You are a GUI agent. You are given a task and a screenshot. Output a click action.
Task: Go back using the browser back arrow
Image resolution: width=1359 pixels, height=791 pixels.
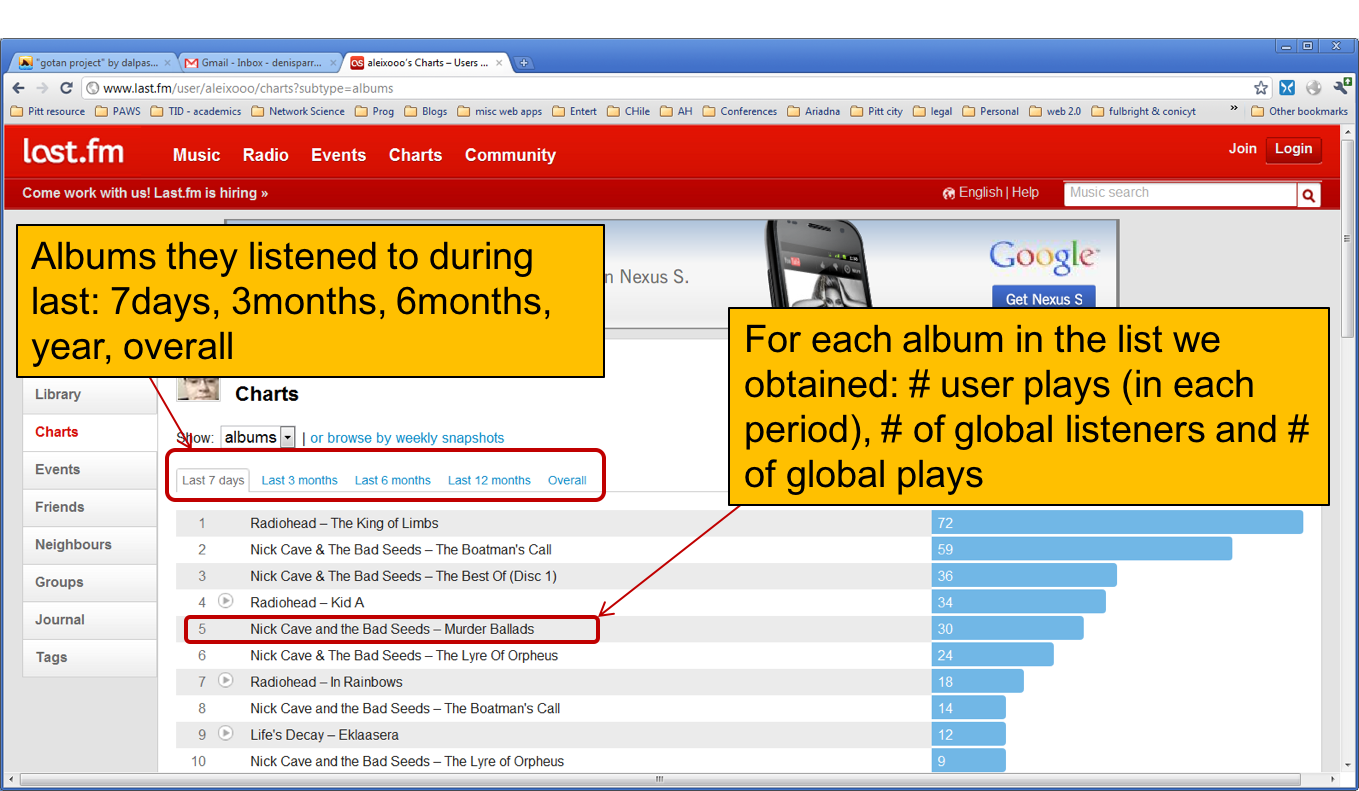coord(18,88)
